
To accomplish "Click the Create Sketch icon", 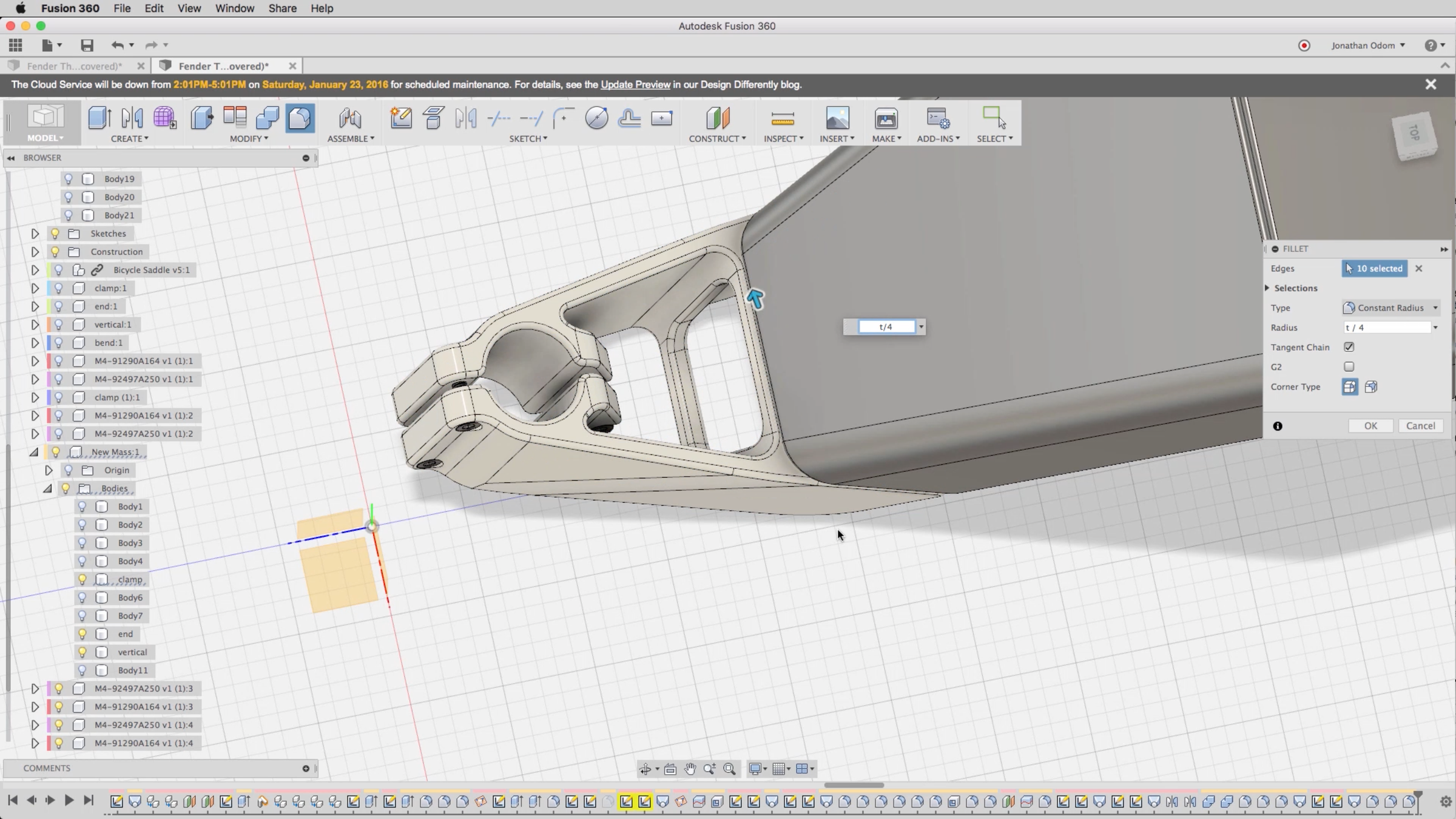I will point(401,118).
